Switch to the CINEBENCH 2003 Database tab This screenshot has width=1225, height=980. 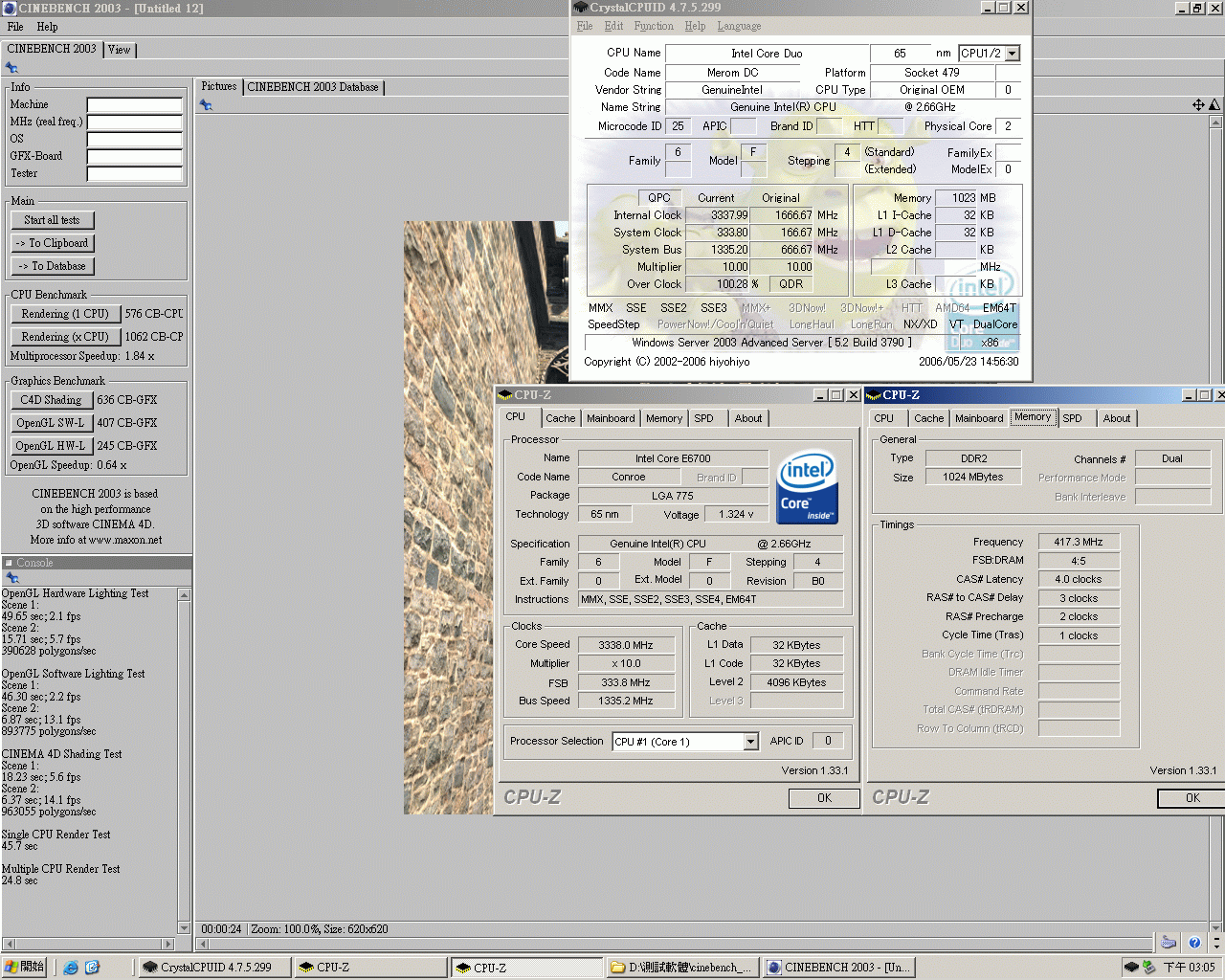pos(313,87)
